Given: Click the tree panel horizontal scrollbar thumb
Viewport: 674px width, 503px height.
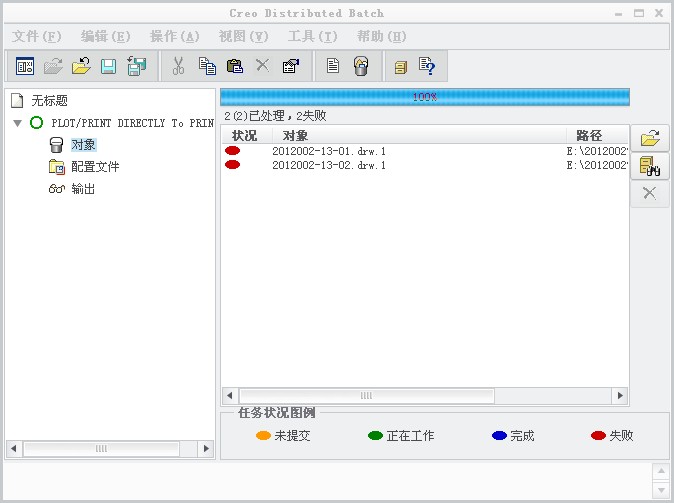Looking at the screenshot, I should point(101,449).
